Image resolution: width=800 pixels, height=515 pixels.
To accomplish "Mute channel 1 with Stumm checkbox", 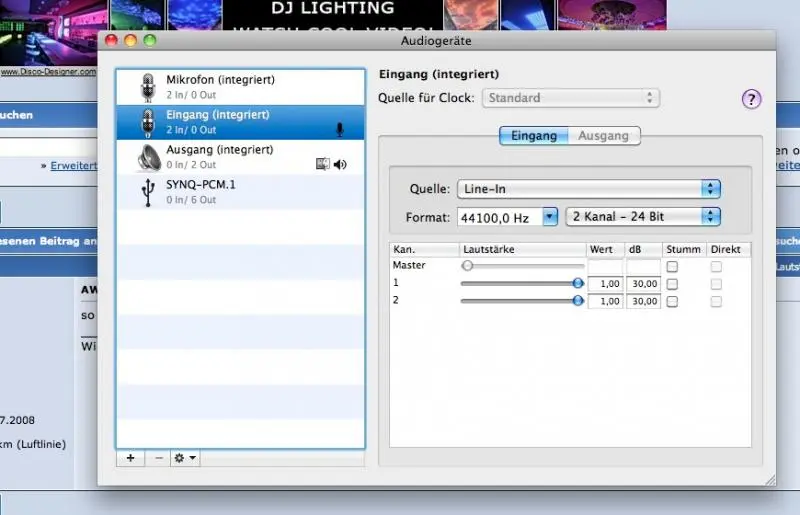I will [672, 284].
